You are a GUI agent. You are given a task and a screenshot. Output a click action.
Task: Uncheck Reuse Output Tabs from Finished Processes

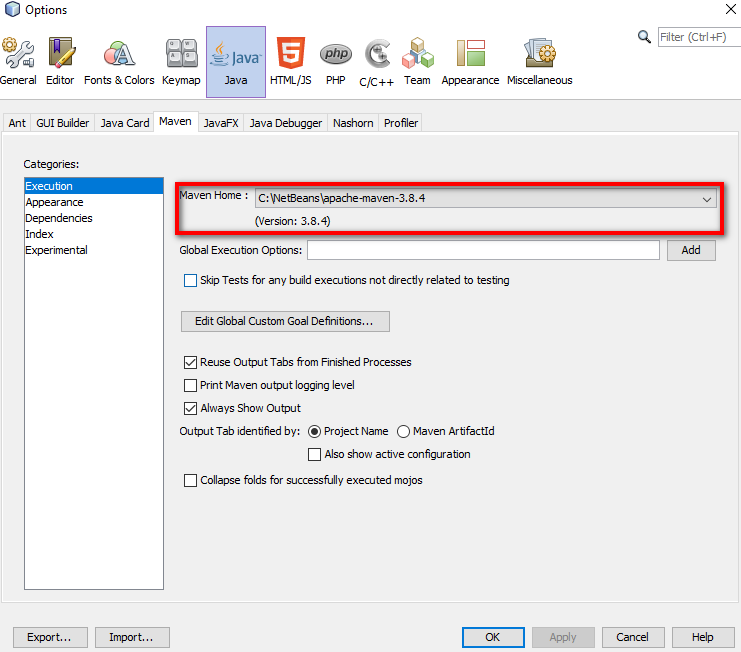191,363
